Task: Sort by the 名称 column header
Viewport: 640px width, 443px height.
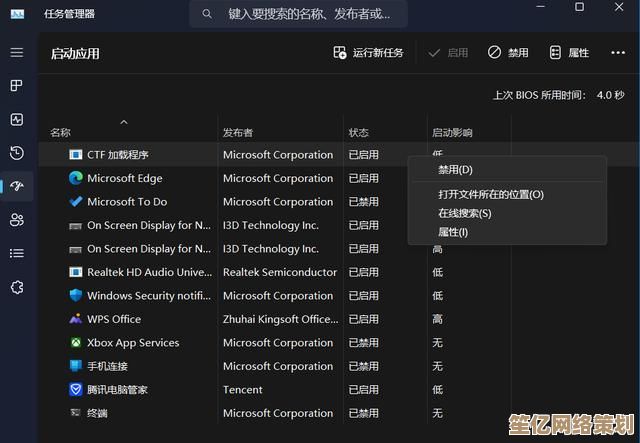Action: tap(61, 132)
